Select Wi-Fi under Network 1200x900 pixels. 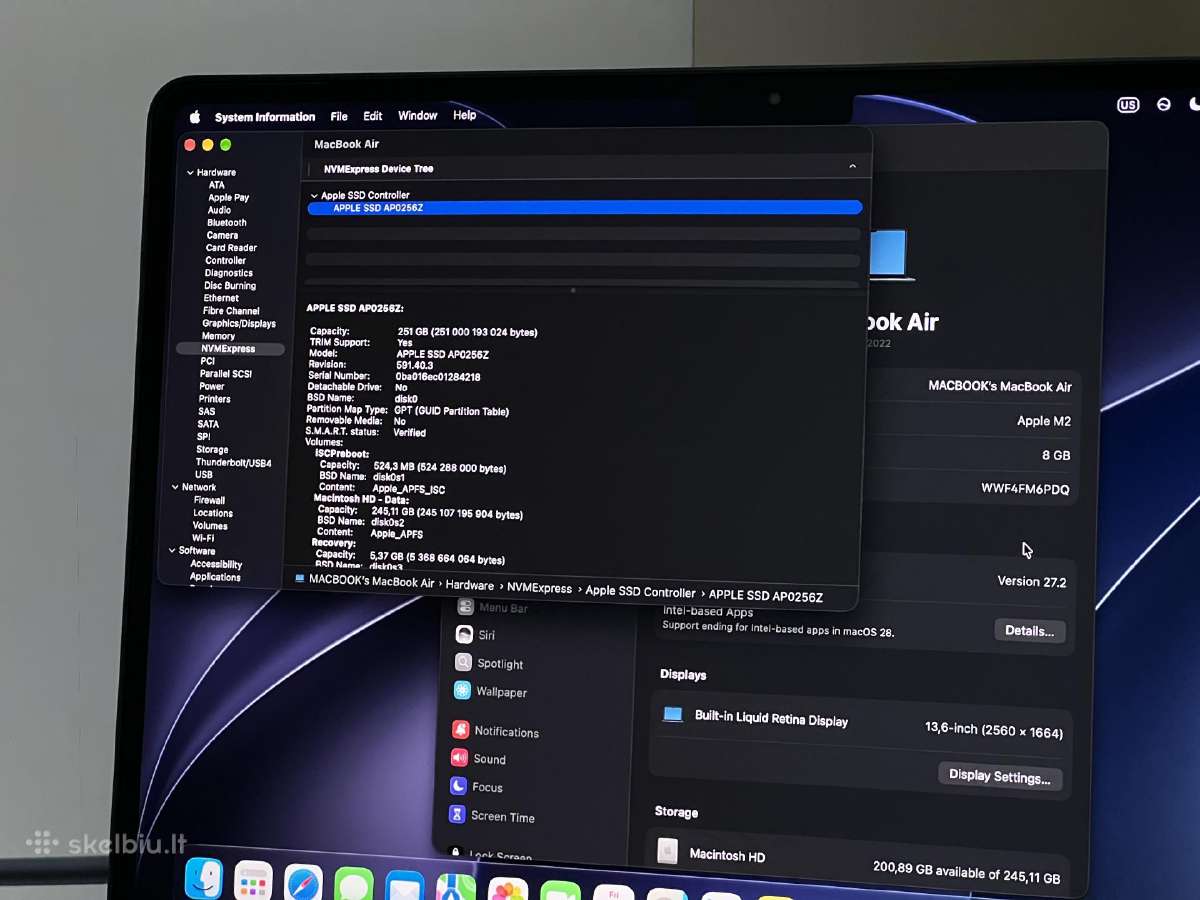click(x=203, y=538)
